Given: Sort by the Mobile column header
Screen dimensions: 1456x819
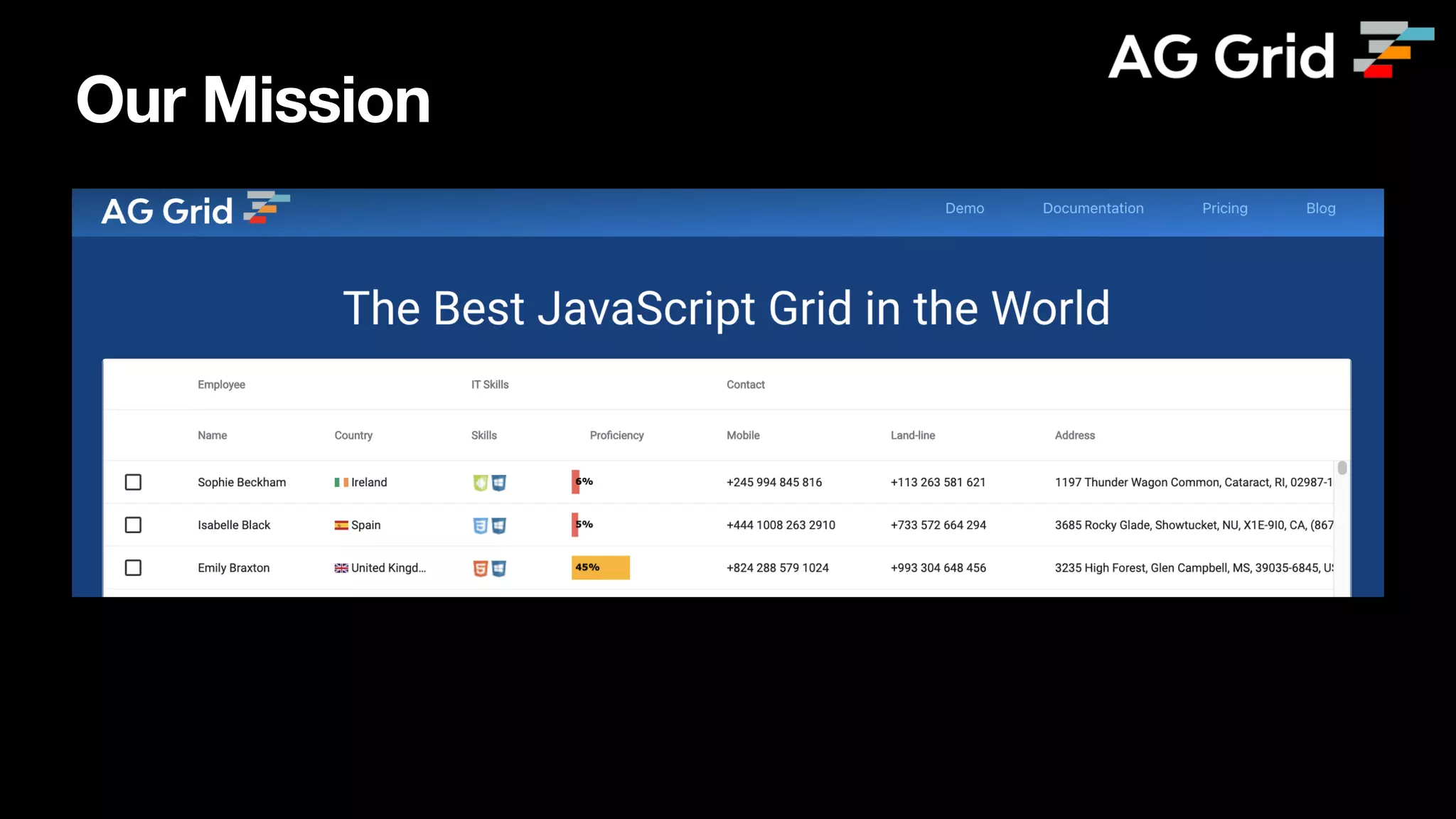Looking at the screenshot, I should pos(743,435).
